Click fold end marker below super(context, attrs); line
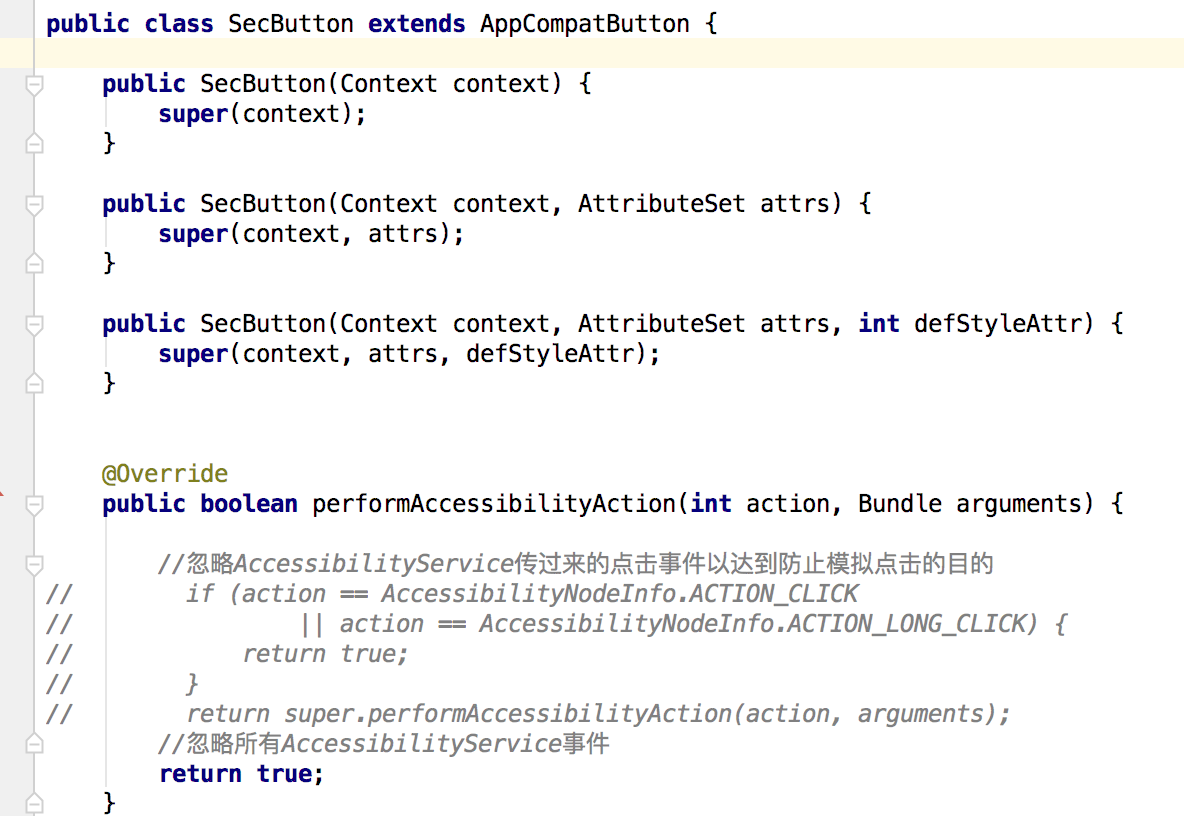The image size is (1184, 816). [x=34, y=264]
